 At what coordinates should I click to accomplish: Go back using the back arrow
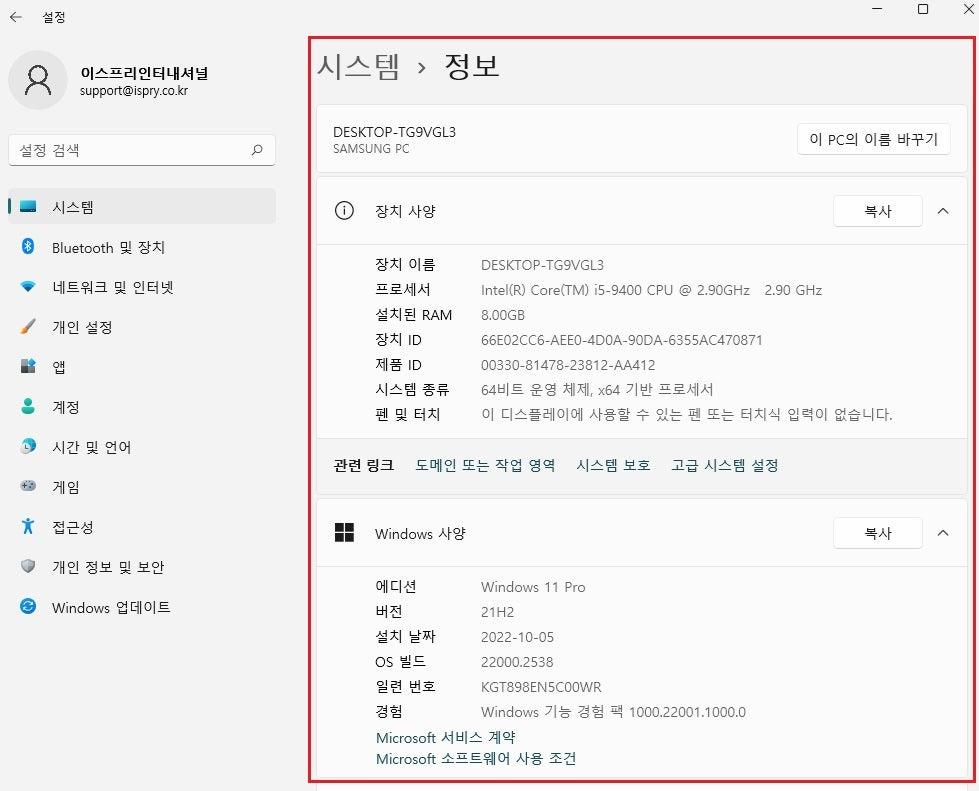[x=16, y=17]
